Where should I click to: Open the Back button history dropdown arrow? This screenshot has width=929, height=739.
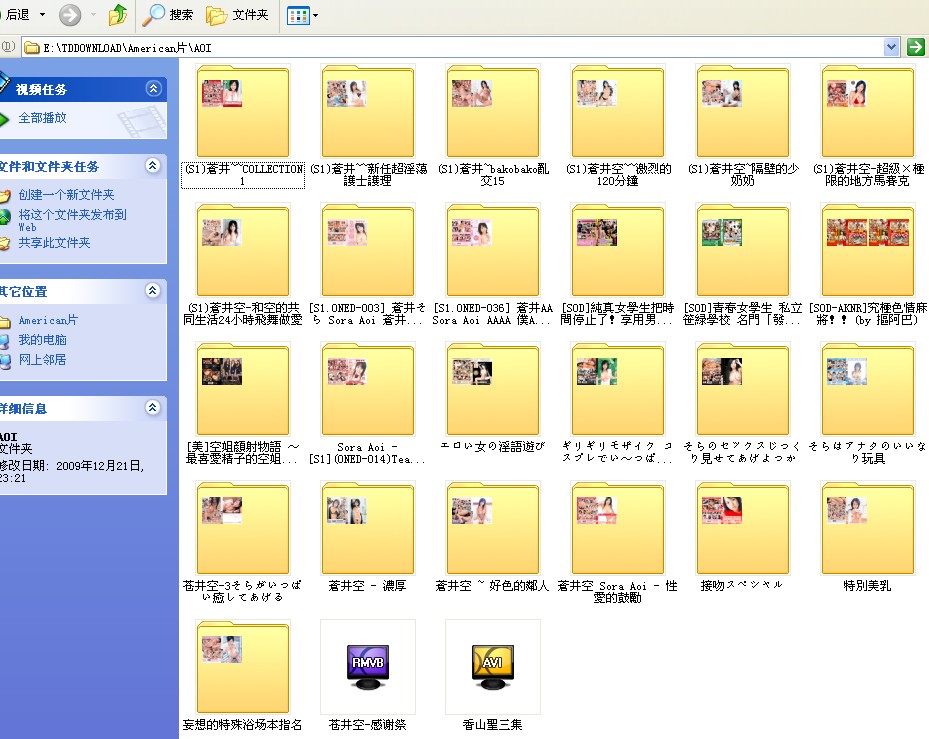pyautogui.click(x=41, y=15)
